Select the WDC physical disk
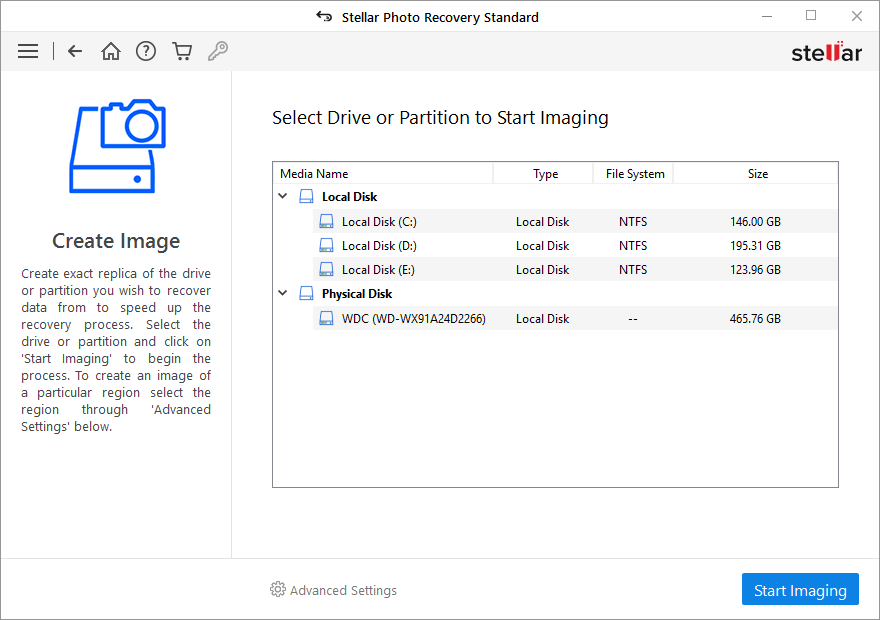 pos(413,319)
